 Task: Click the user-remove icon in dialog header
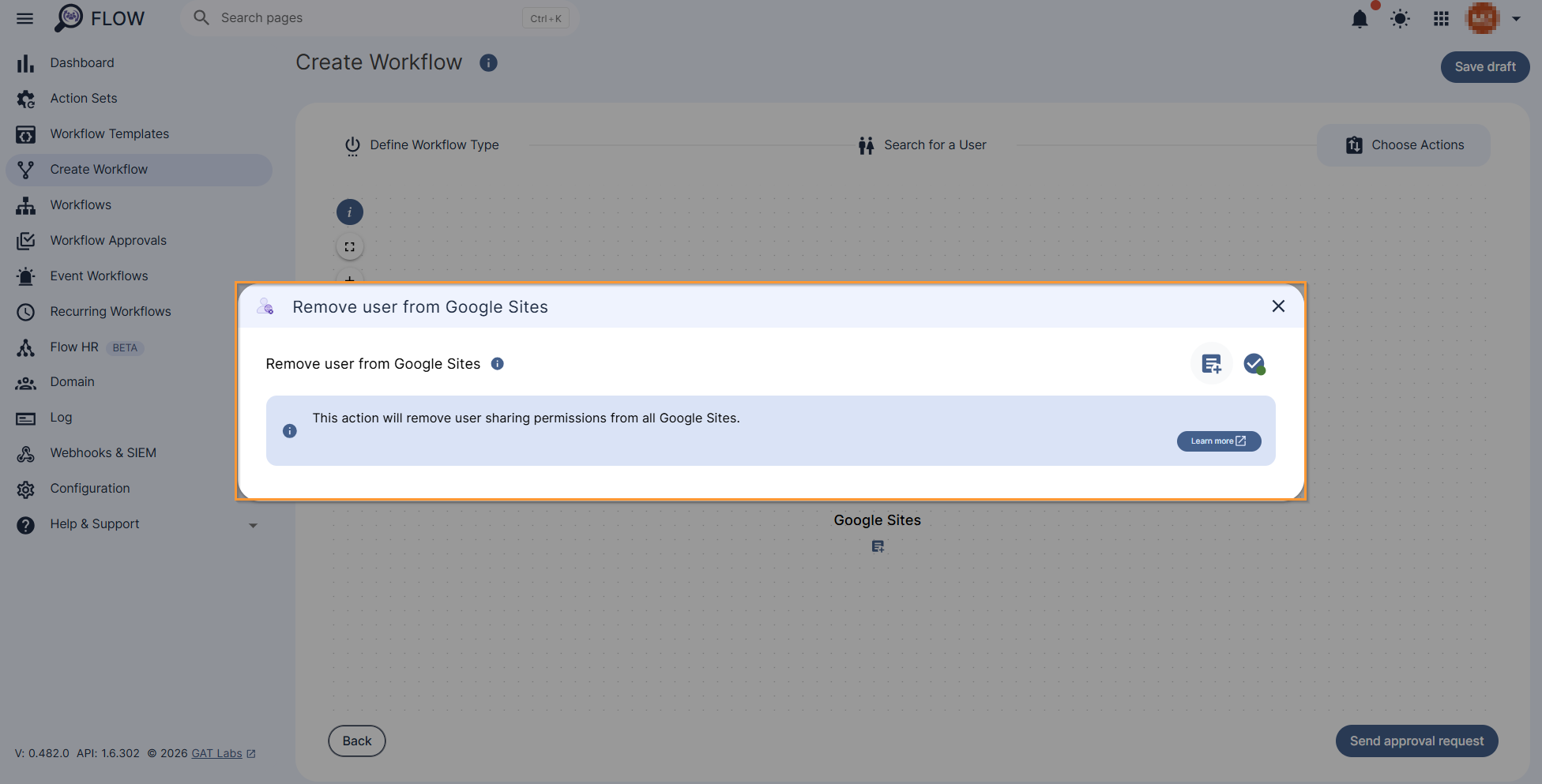point(265,306)
